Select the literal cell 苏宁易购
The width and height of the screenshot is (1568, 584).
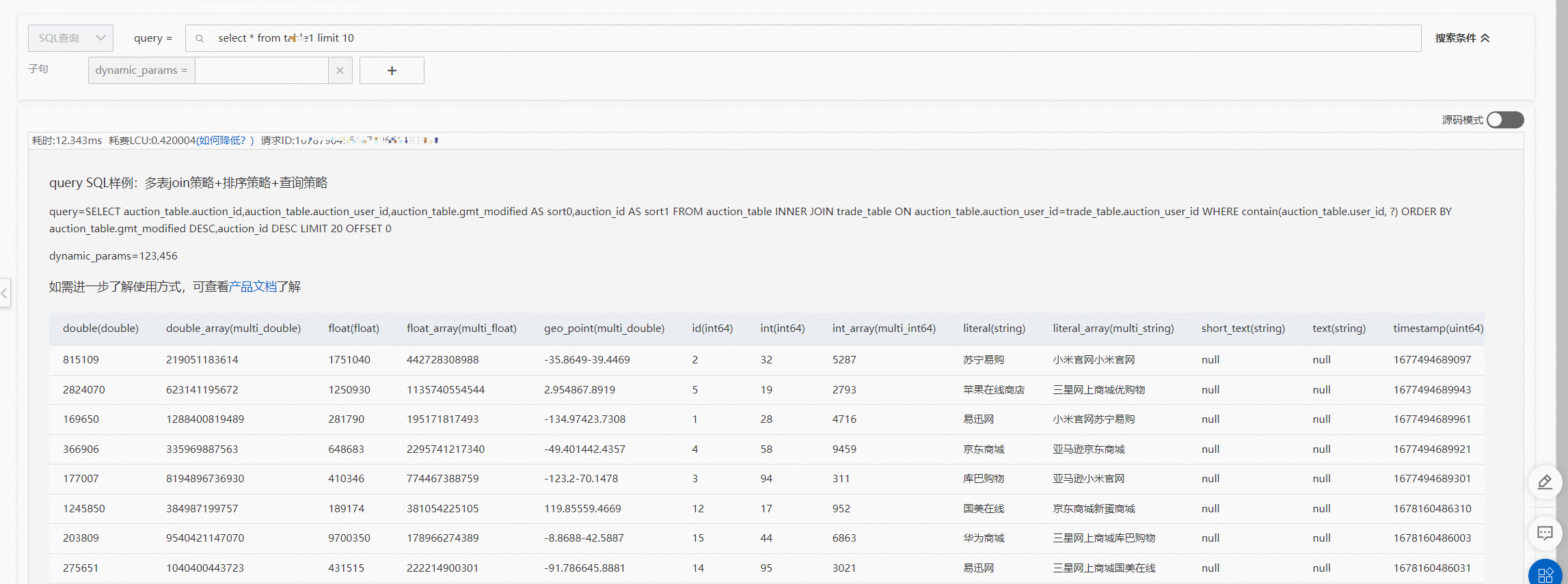point(984,360)
